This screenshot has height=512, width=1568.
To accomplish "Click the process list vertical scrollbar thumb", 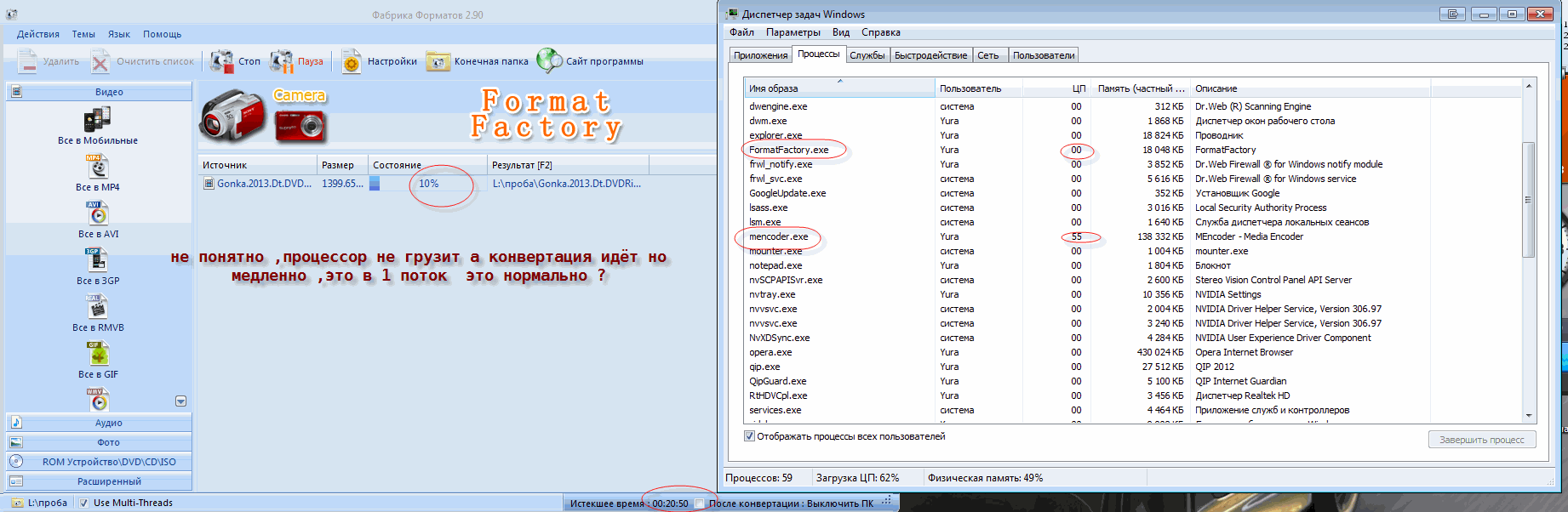I will click(1529, 200).
